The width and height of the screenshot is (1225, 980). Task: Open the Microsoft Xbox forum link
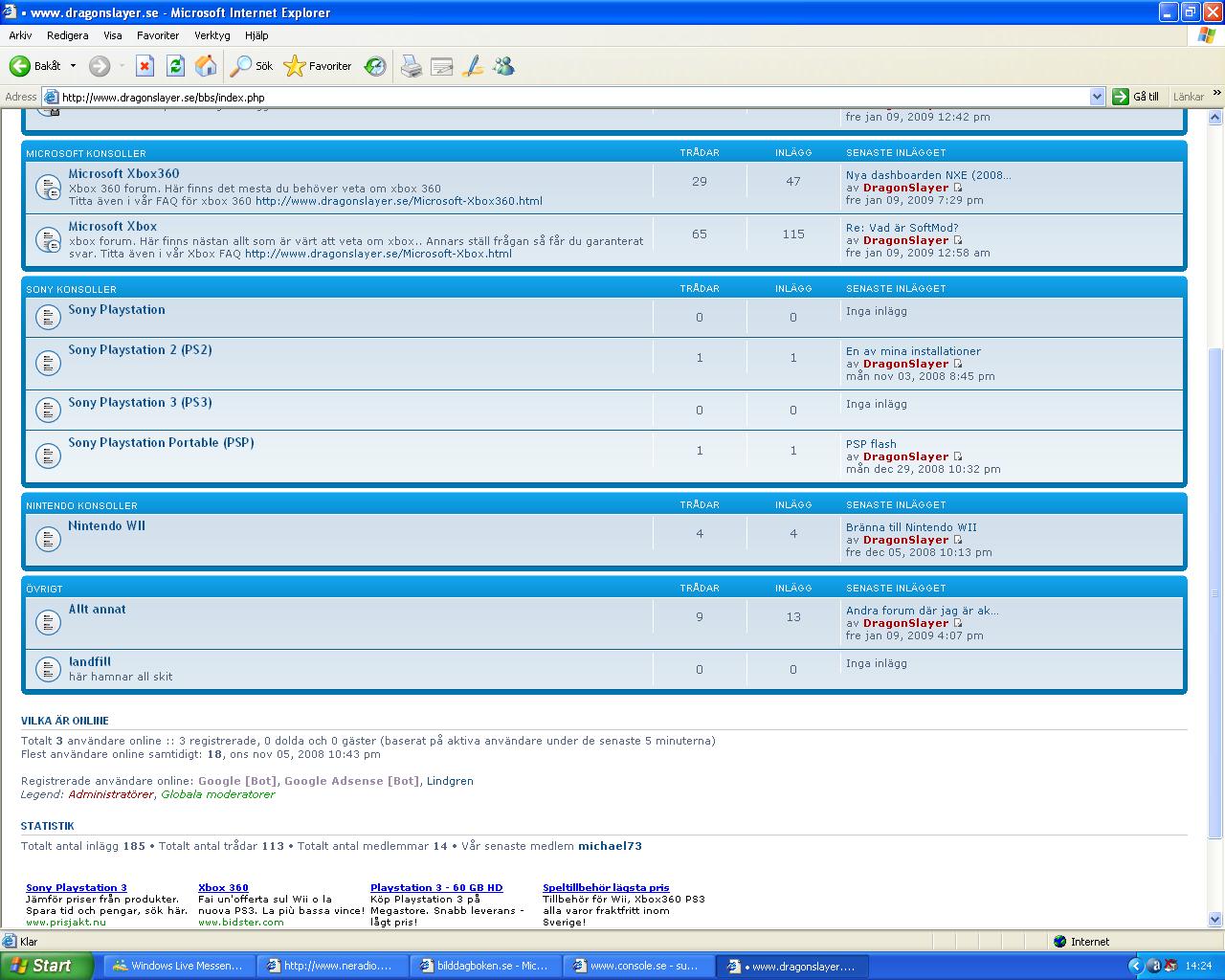click(112, 227)
